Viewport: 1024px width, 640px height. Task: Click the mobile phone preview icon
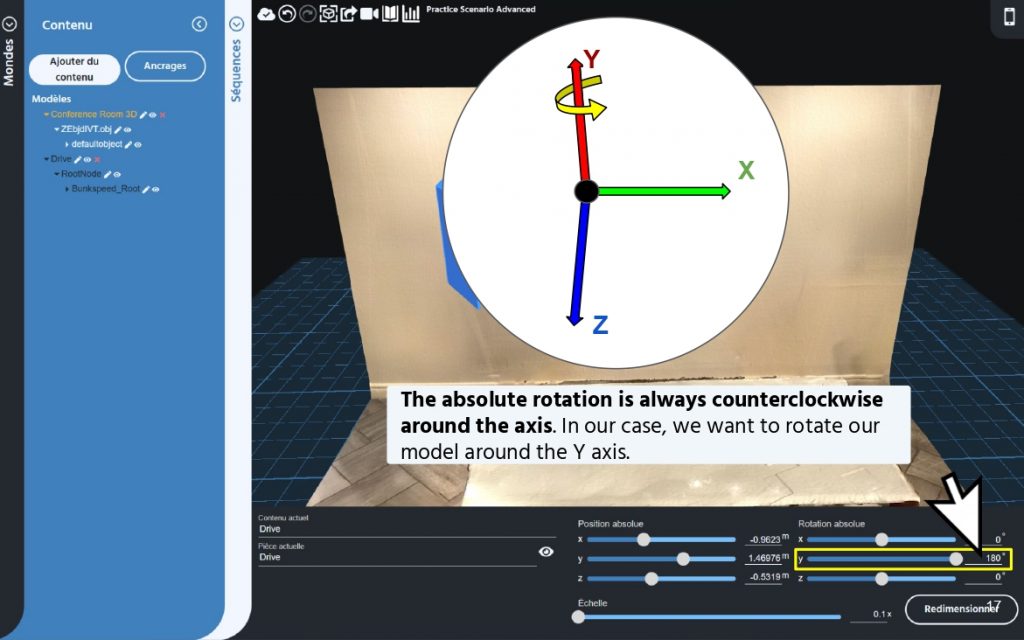pos(1010,16)
